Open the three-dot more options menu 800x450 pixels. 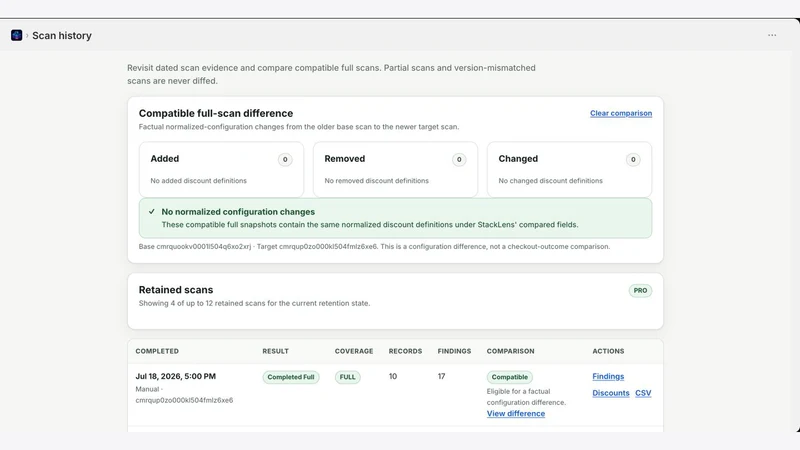click(x=772, y=35)
